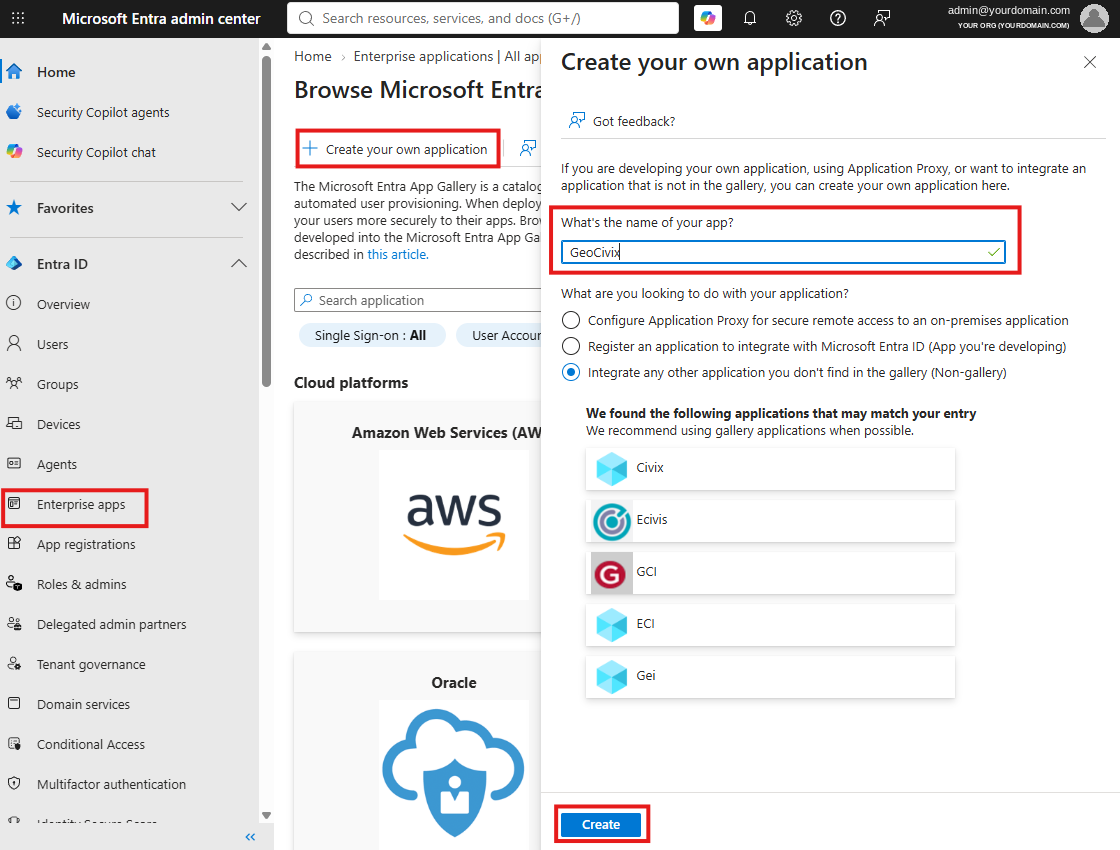
Task: Open App registrations menu item
Action: pos(86,544)
